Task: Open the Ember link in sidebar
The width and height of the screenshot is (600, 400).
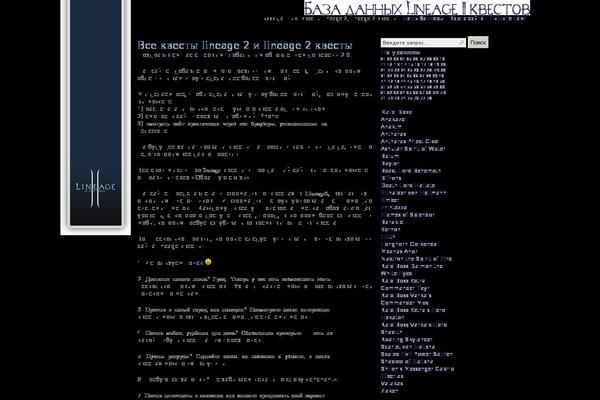Action: click(x=390, y=200)
